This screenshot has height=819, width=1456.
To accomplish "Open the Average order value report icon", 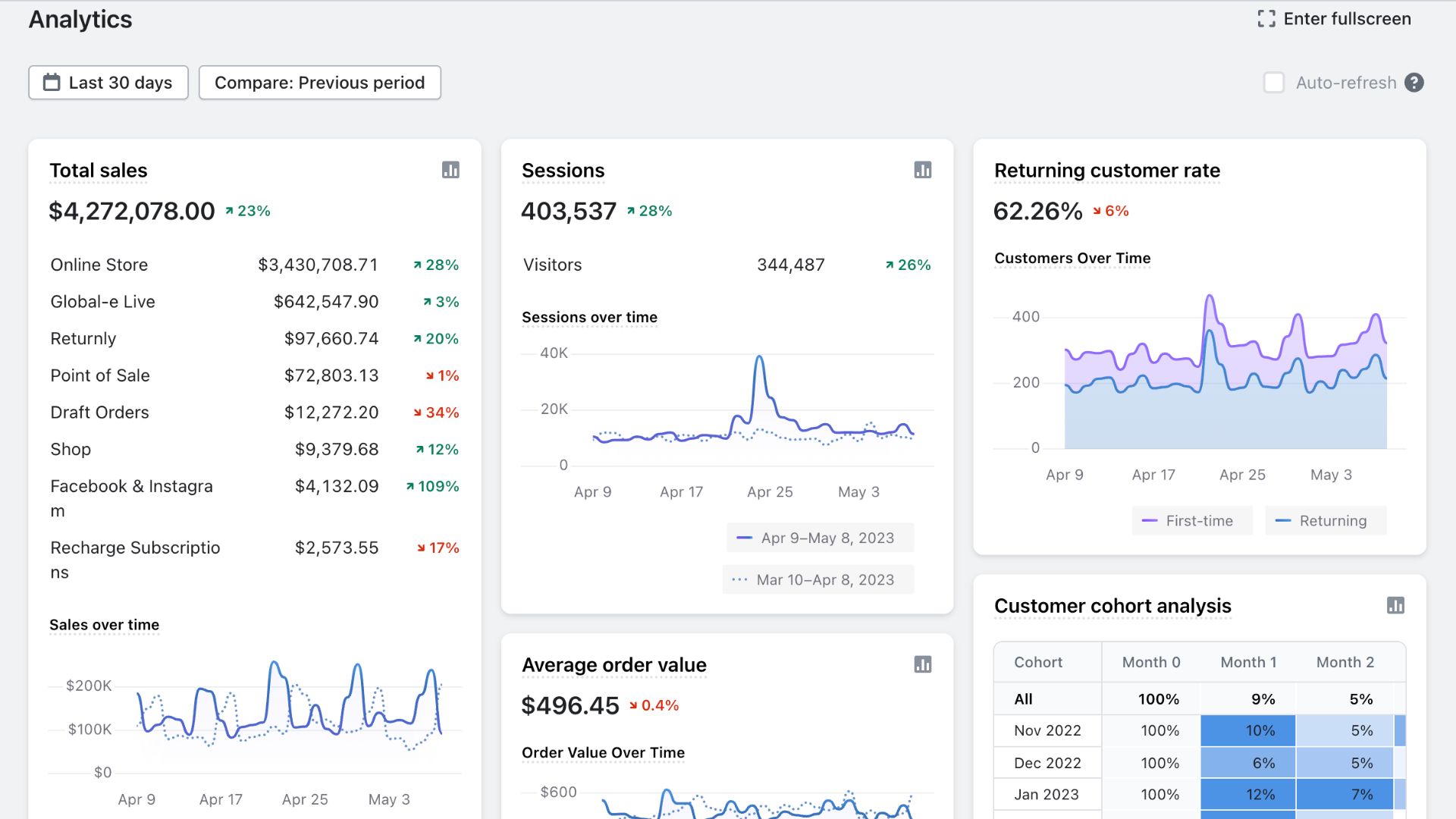I will click(x=922, y=664).
